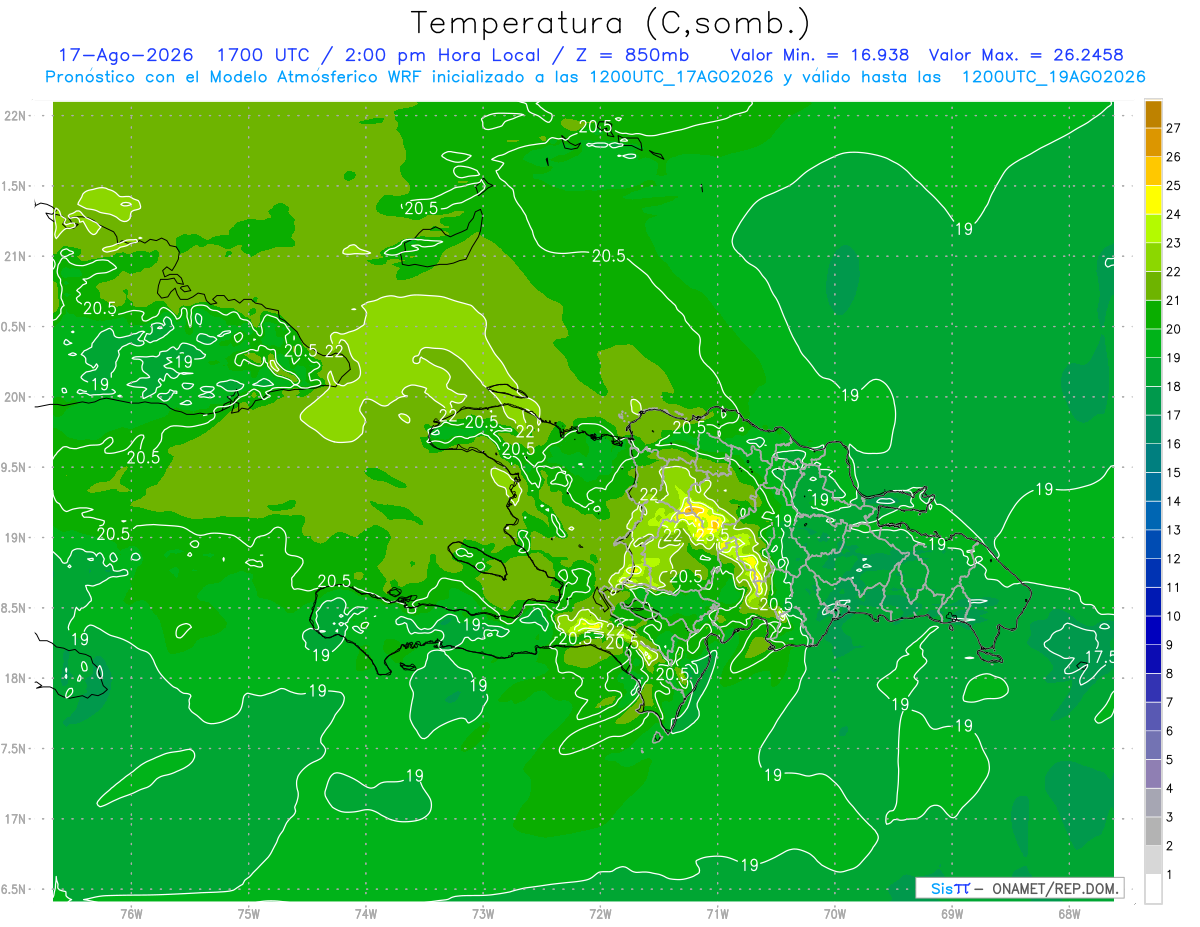Click legend value "18"

(1174, 387)
